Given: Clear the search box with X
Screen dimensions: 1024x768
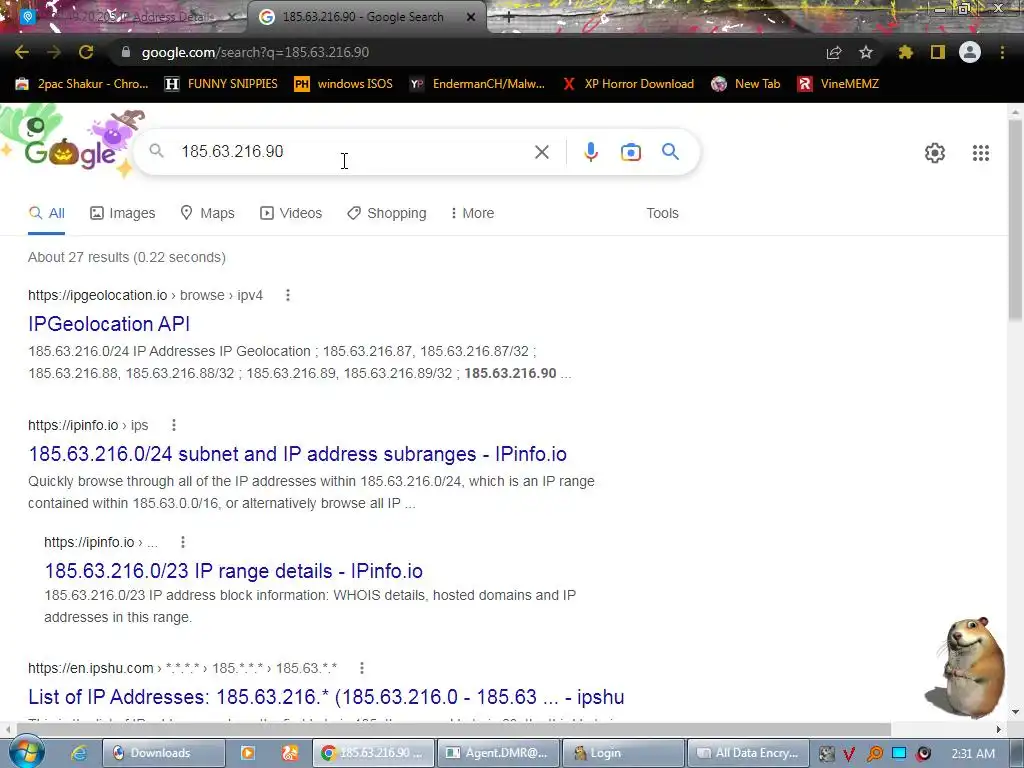Looking at the screenshot, I should (x=541, y=152).
